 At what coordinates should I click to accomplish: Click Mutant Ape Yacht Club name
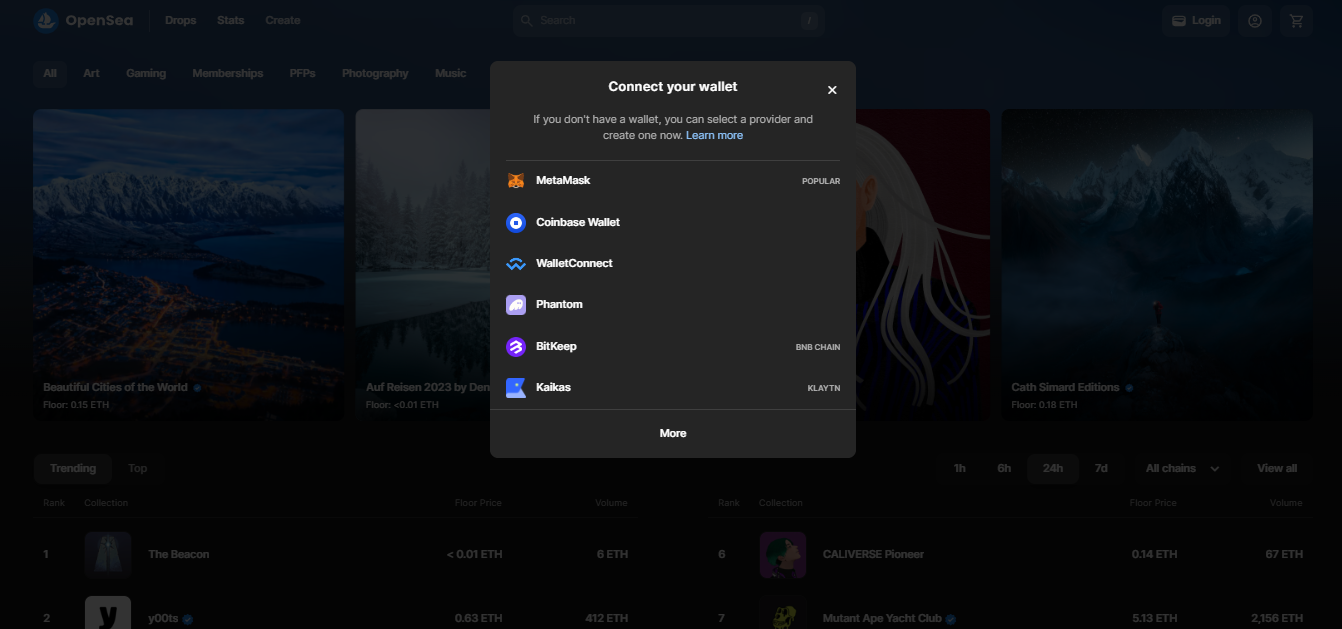(x=882, y=619)
